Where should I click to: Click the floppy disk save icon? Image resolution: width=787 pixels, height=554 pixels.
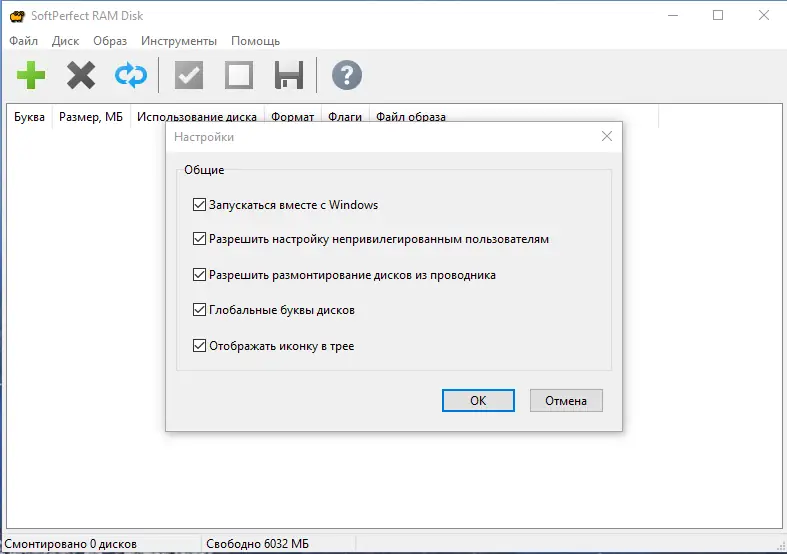click(289, 75)
